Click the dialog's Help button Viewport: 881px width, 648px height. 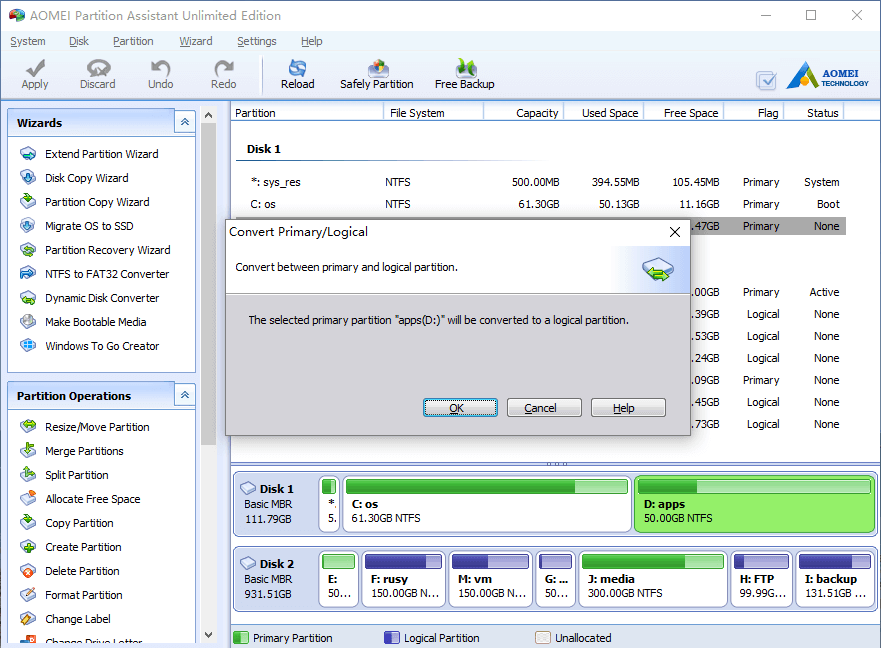coord(628,408)
